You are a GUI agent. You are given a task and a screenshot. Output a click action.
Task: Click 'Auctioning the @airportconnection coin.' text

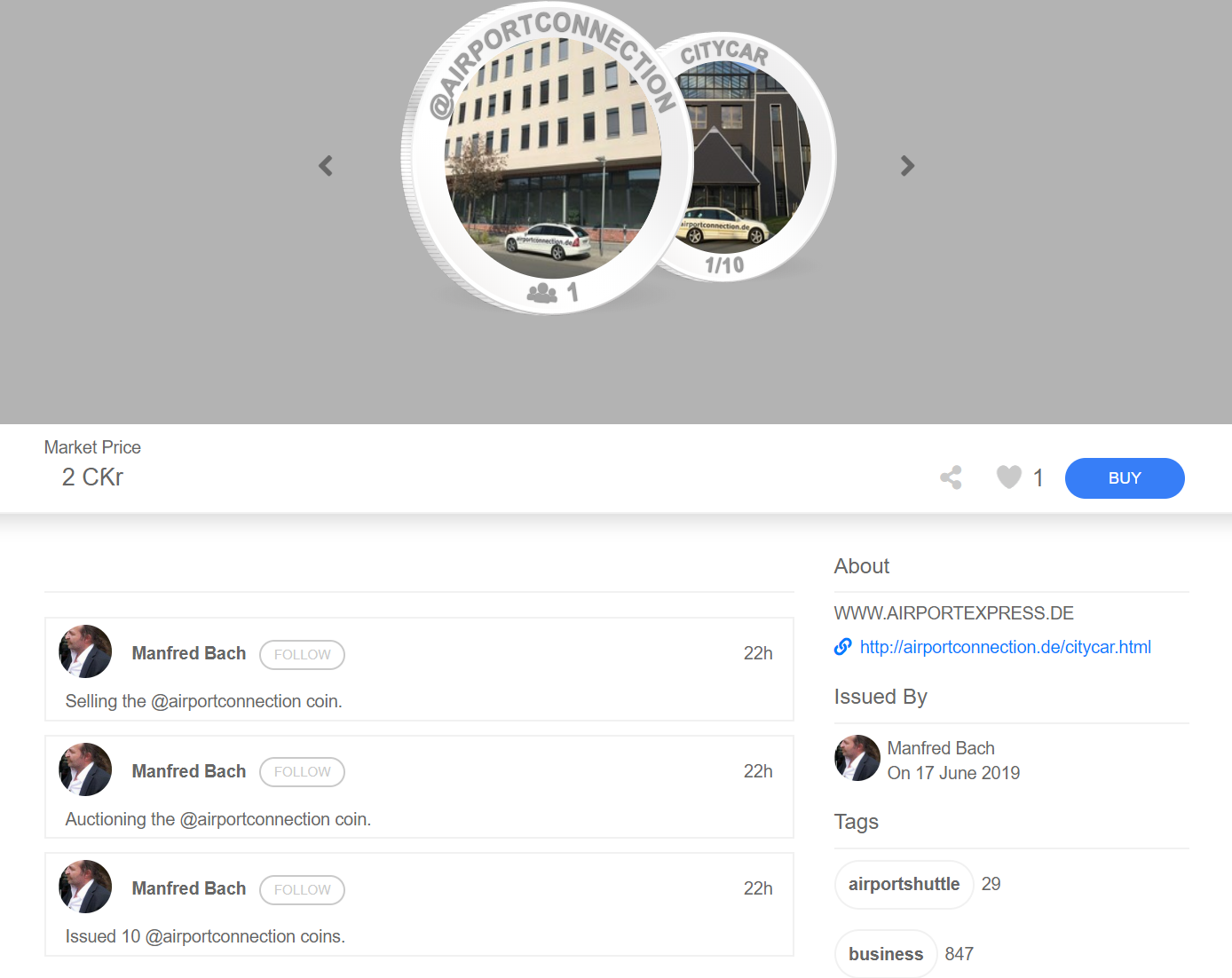(x=218, y=819)
